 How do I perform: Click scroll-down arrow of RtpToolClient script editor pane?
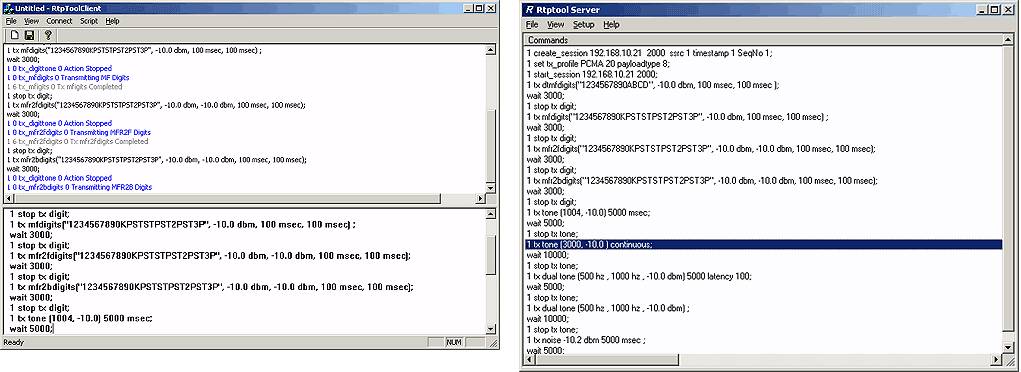491,330
